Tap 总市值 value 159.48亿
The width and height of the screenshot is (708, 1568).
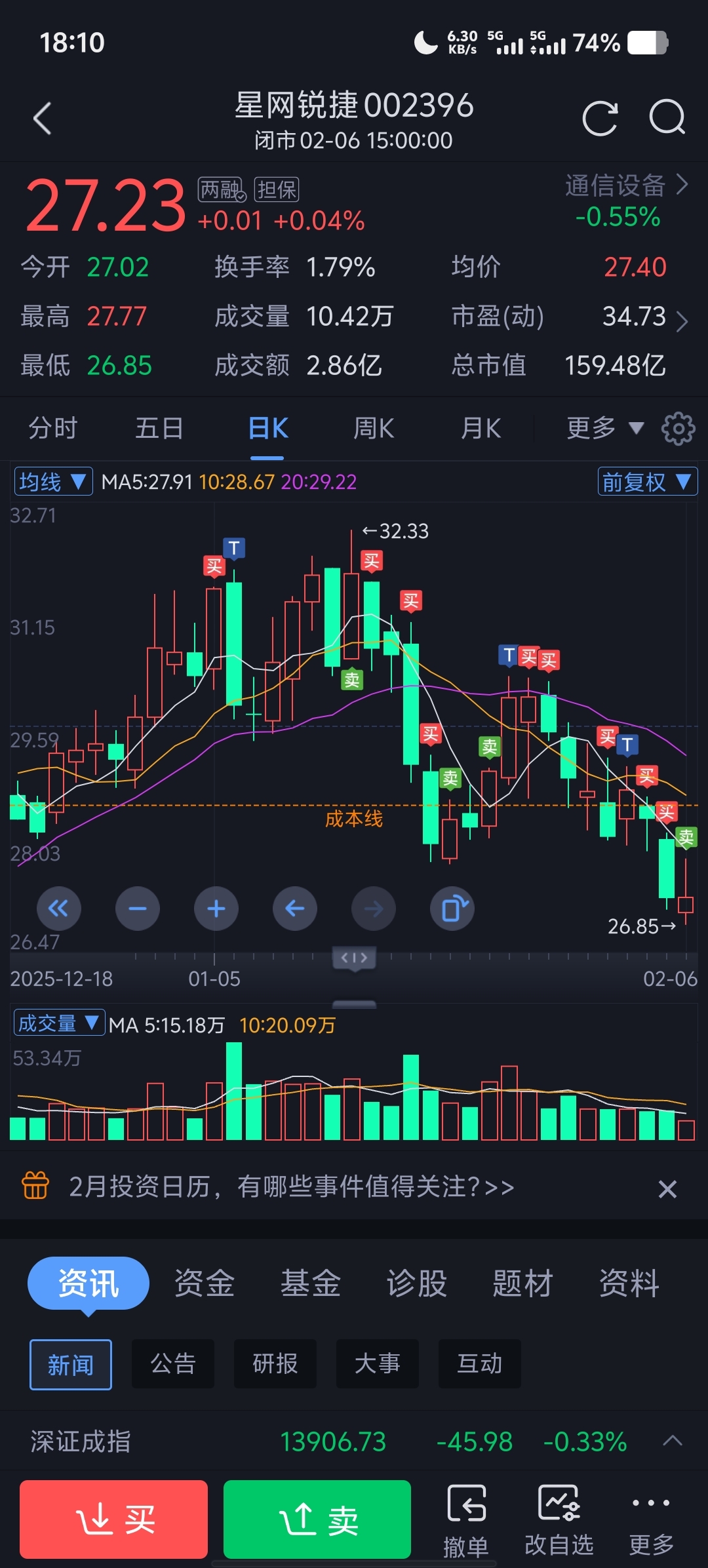(x=615, y=365)
